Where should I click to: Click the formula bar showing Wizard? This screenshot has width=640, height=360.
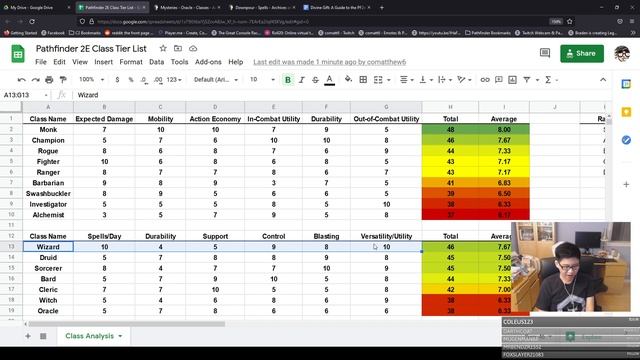(343, 95)
